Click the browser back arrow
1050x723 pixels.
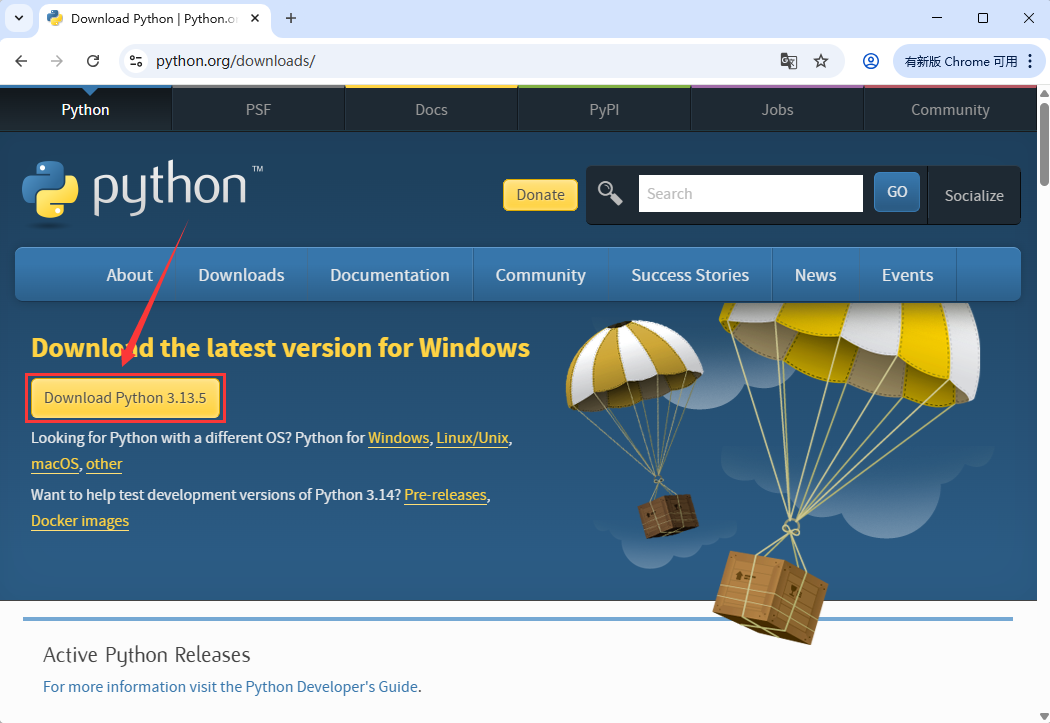click(x=21, y=61)
